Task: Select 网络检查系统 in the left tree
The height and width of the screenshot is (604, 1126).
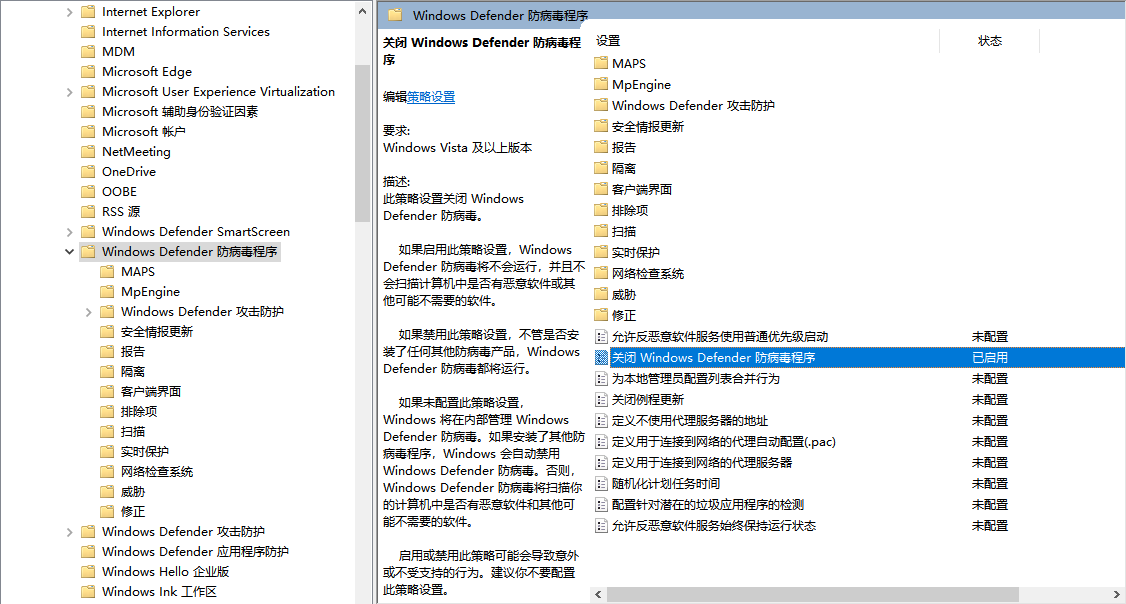Action: (157, 472)
